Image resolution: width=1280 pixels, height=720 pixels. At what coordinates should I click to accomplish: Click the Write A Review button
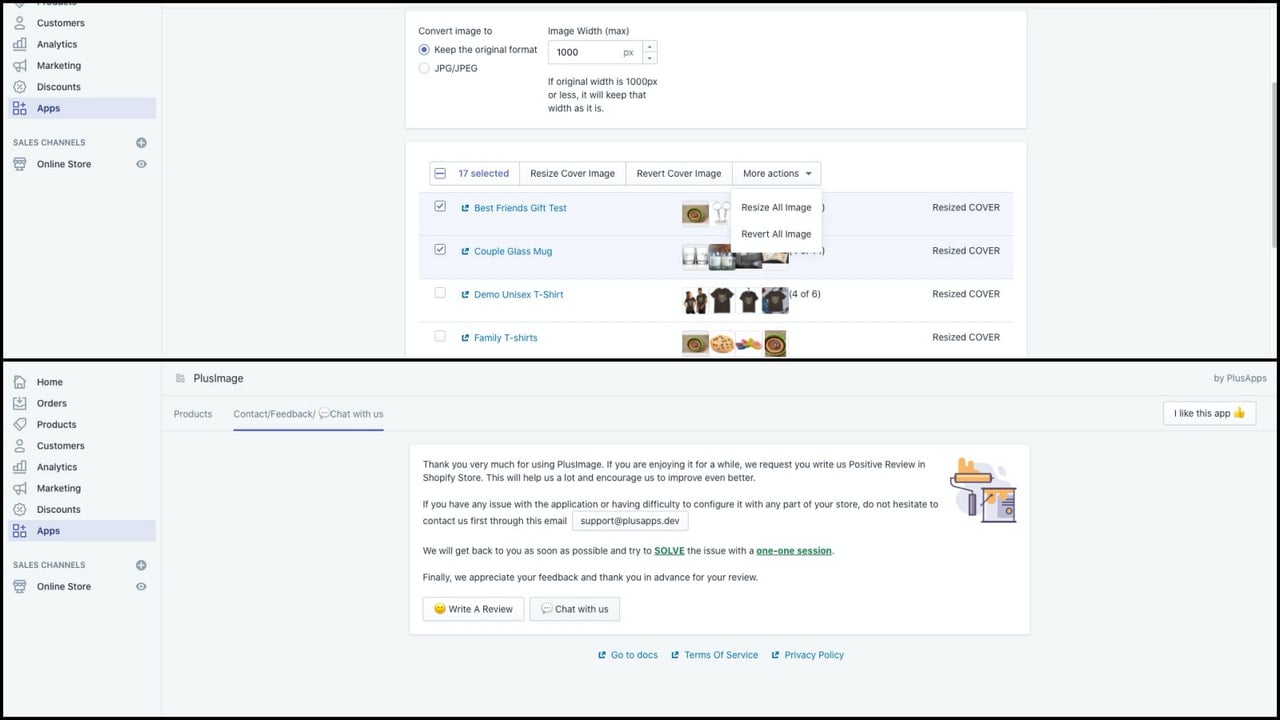pyautogui.click(x=473, y=609)
